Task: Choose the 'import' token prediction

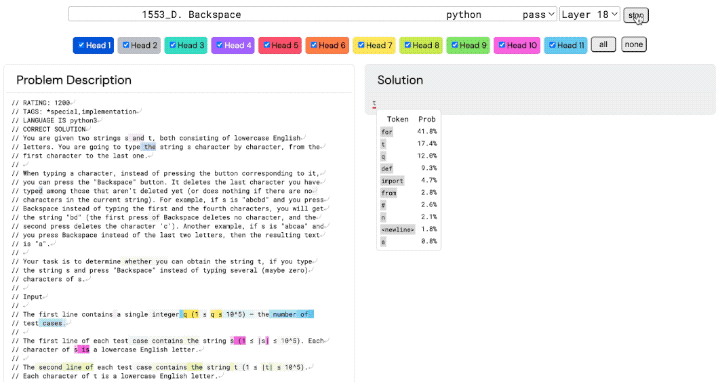Action: pyautogui.click(x=392, y=180)
